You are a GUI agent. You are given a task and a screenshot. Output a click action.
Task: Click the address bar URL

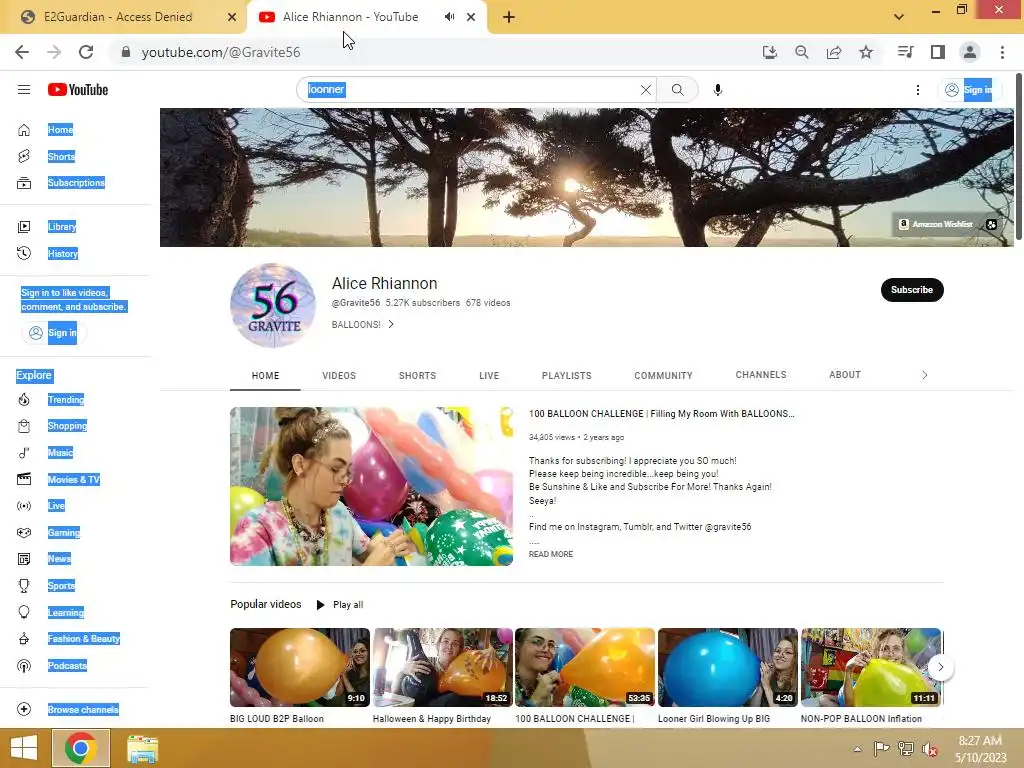click(221, 52)
